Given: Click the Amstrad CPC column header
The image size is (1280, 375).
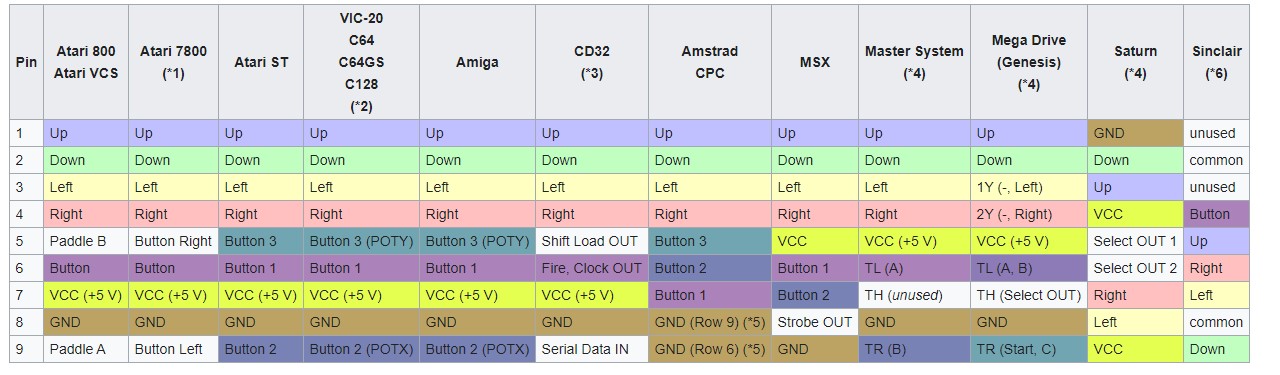Looking at the screenshot, I should [x=710, y=62].
